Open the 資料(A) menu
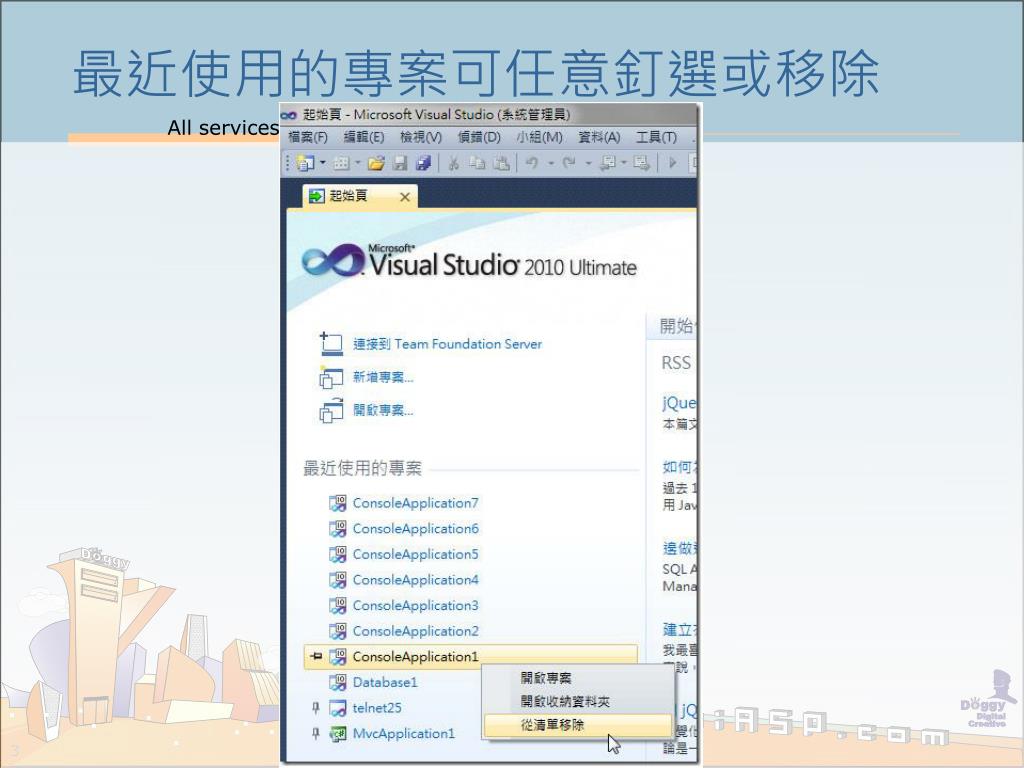The image size is (1024, 768). pos(599,137)
